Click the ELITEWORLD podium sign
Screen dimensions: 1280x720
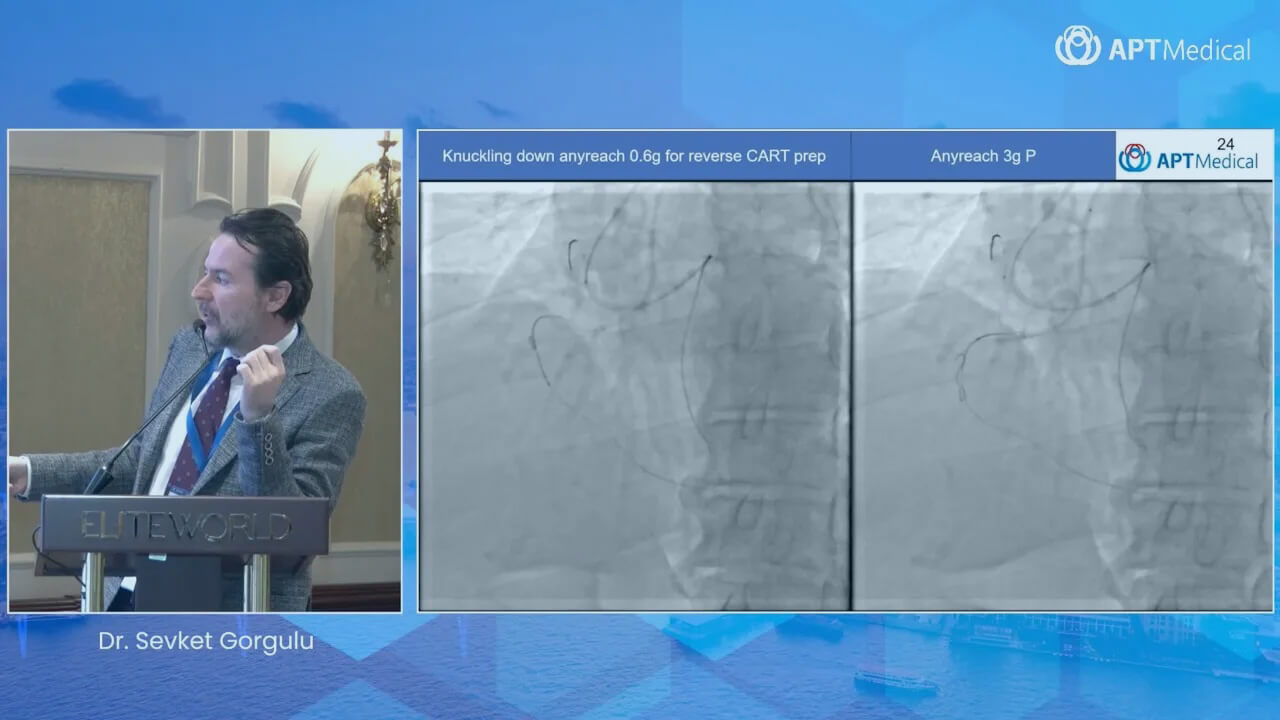point(185,526)
